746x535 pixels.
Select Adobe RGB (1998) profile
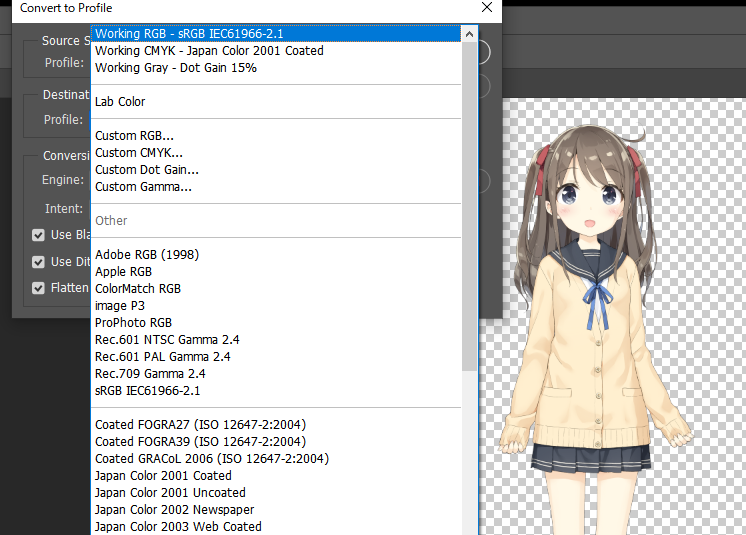pyautogui.click(x=147, y=255)
